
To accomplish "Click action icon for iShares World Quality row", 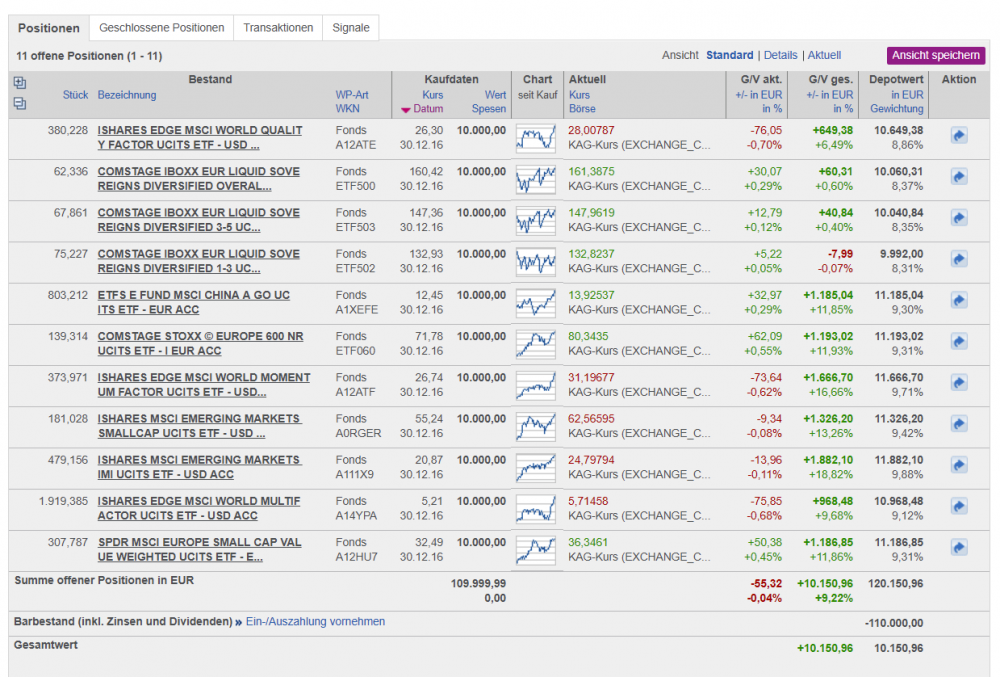I will (959, 136).
